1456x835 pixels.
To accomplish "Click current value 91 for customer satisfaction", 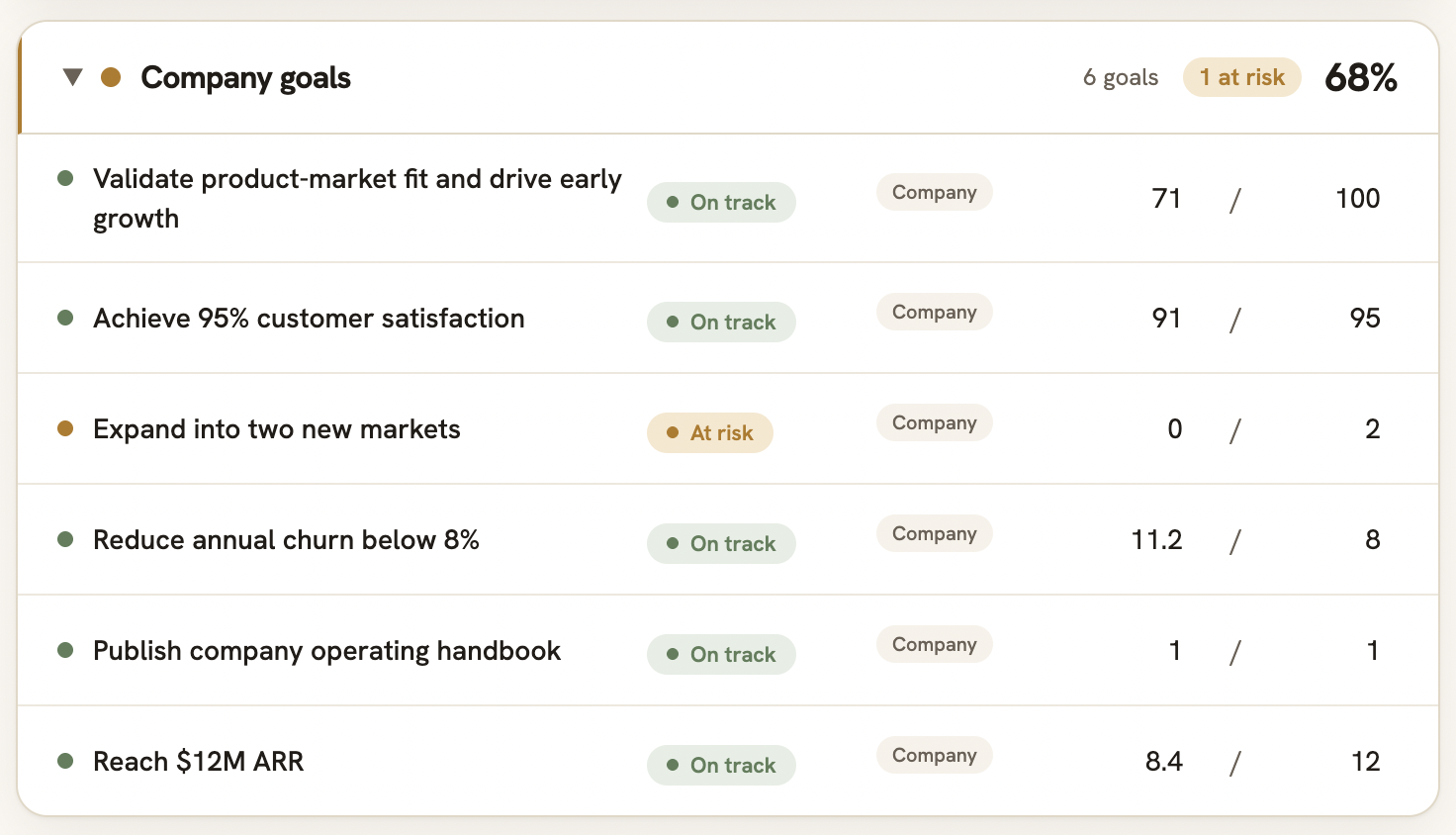I will (1167, 318).
